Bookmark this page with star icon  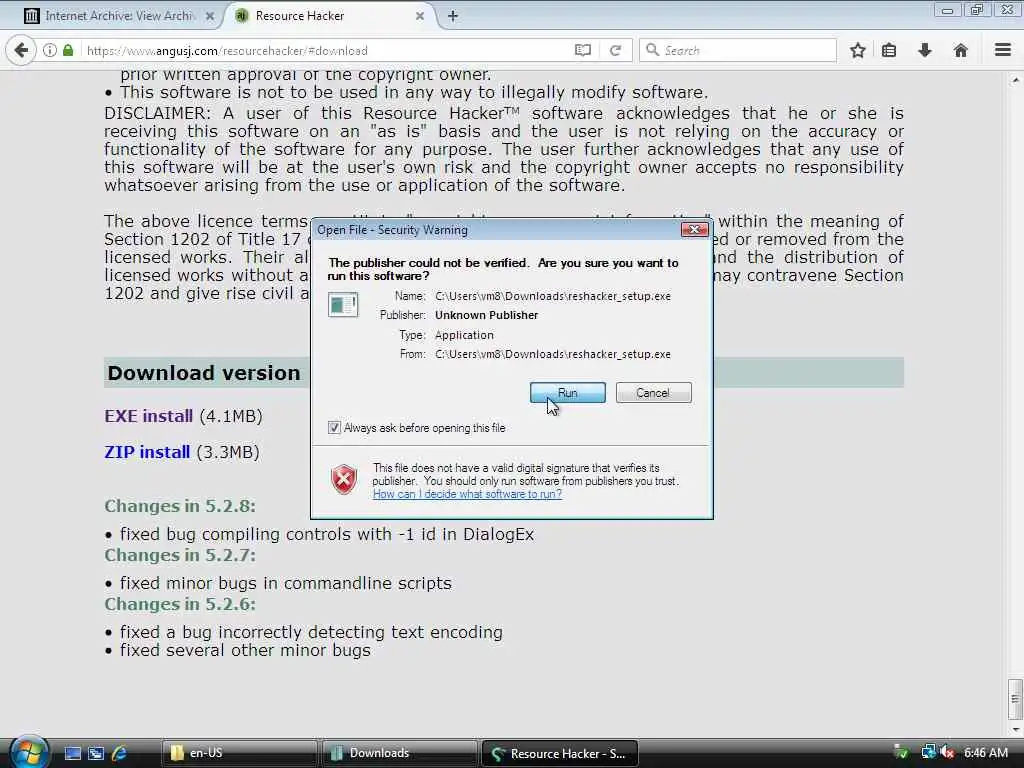[x=857, y=50]
